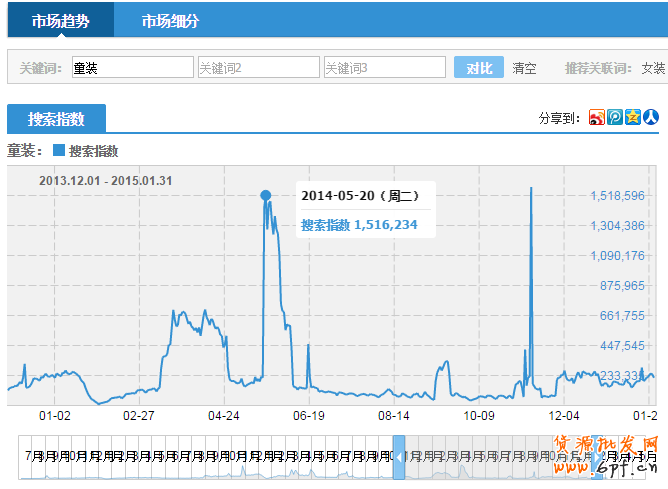This screenshot has height=489, width=668.
Task: Click the 关键词3 input field
Action: tap(384, 68)
